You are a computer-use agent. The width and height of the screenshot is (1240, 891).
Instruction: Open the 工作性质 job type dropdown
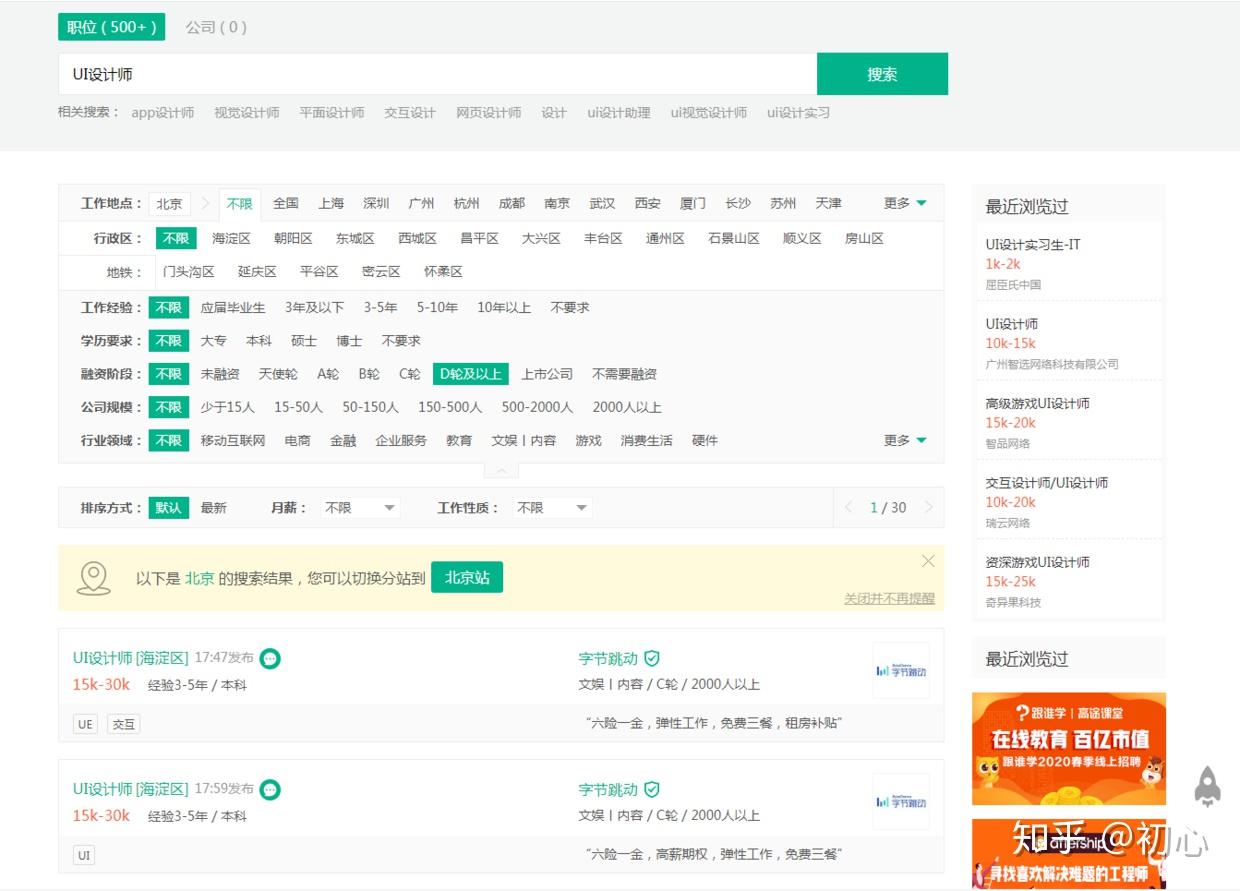552,508
